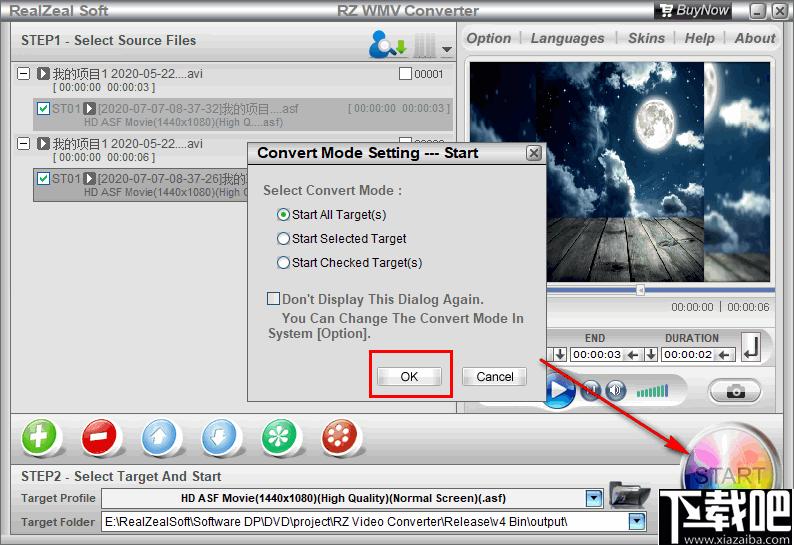Click the blue move up arrow button

coord(160,437)
